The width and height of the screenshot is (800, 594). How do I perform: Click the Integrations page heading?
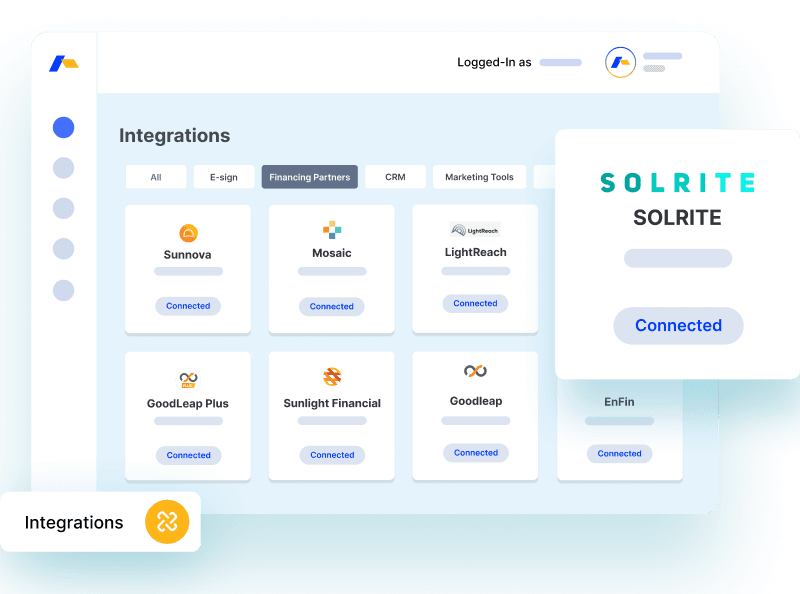[174, 136]
